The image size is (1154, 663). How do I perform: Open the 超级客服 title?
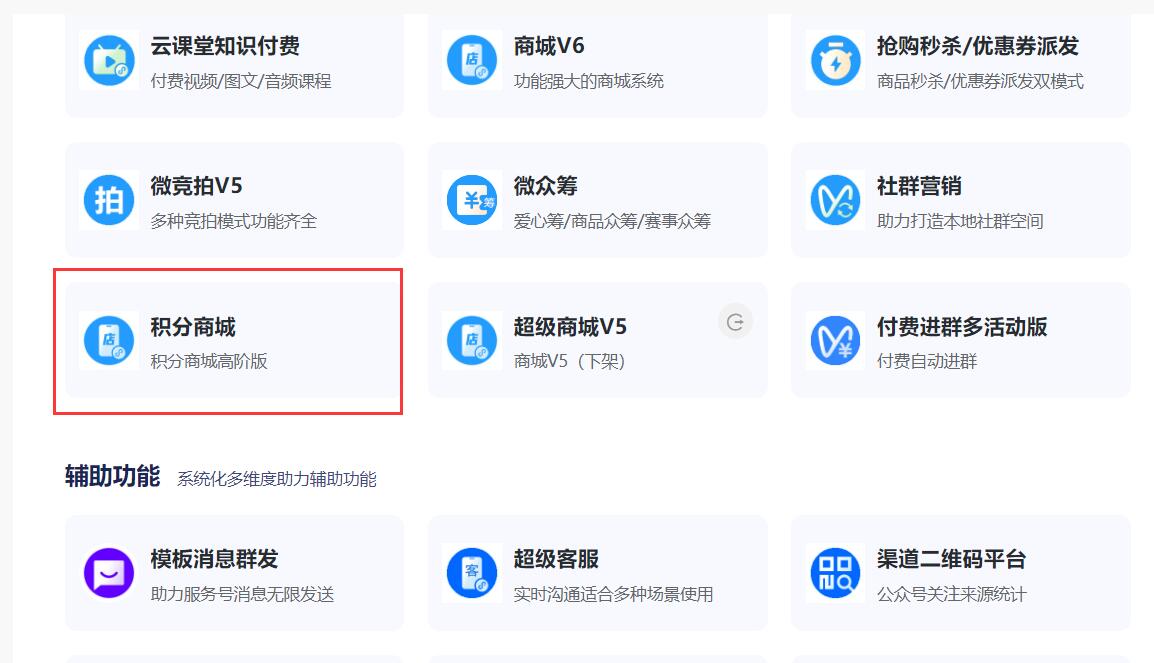pyautogui.click(x=556, y=559)
